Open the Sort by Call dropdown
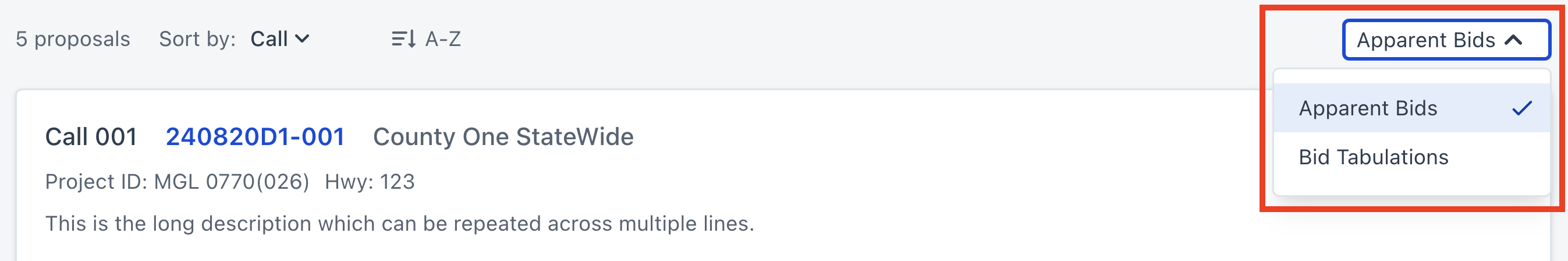Image resolution: width=1568 pixels, height=261 pixels. point(279,40)
